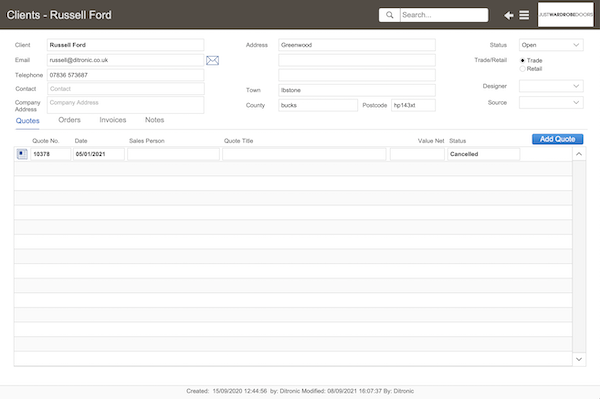This screenshot has height=399, width=600.
Task: Switch to the Invoices tab
Action: coord(113,120)
